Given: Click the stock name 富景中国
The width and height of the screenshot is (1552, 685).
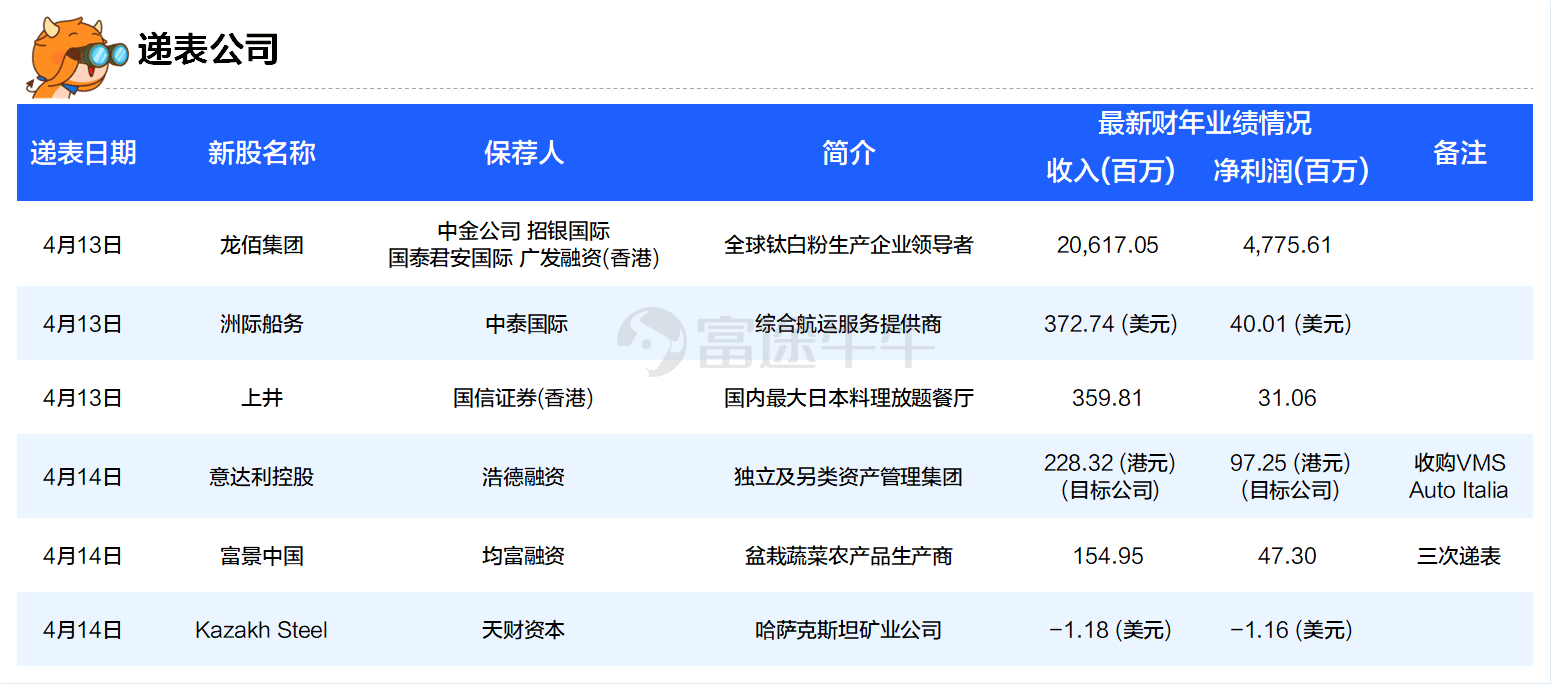Looking at the screenshot, I should (x=262, y=556).
